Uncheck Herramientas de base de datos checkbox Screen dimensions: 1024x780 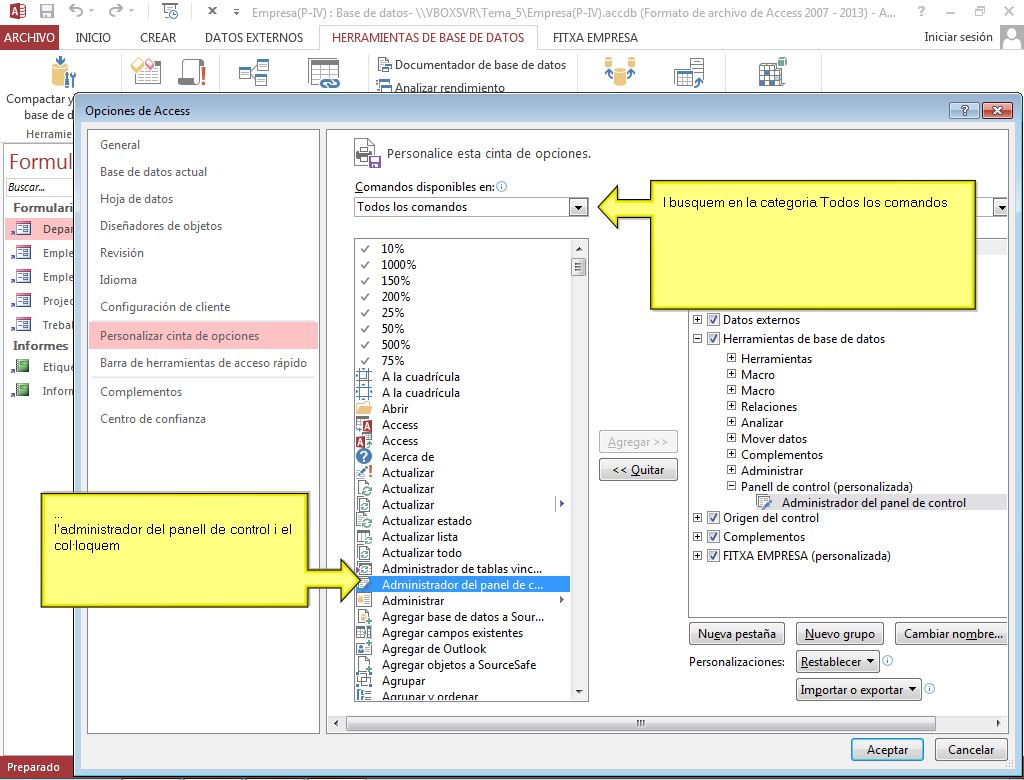pos(713,339)
